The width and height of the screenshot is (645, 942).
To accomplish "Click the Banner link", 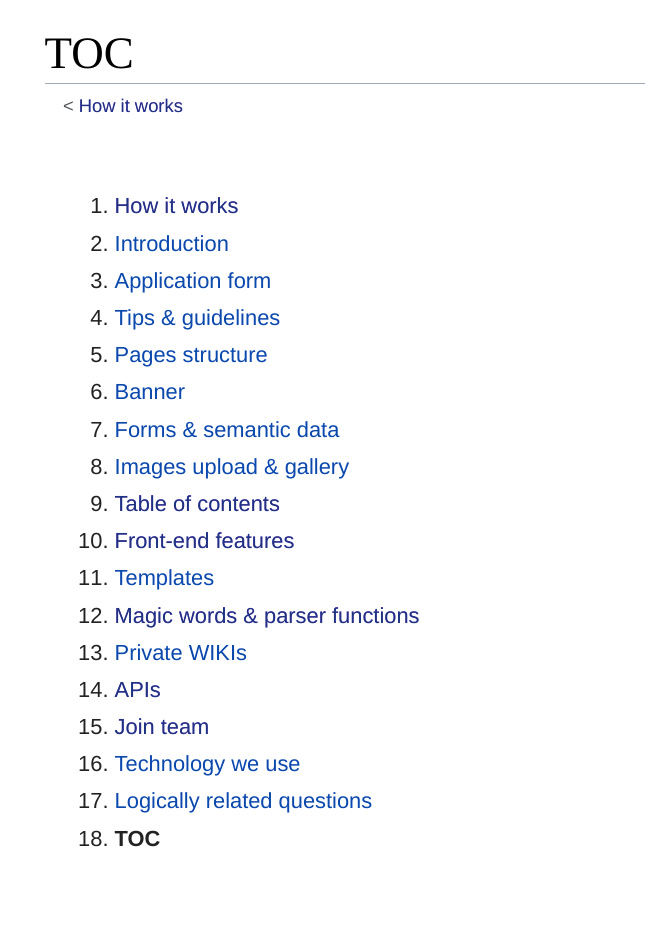I will [x=149, y=392].
